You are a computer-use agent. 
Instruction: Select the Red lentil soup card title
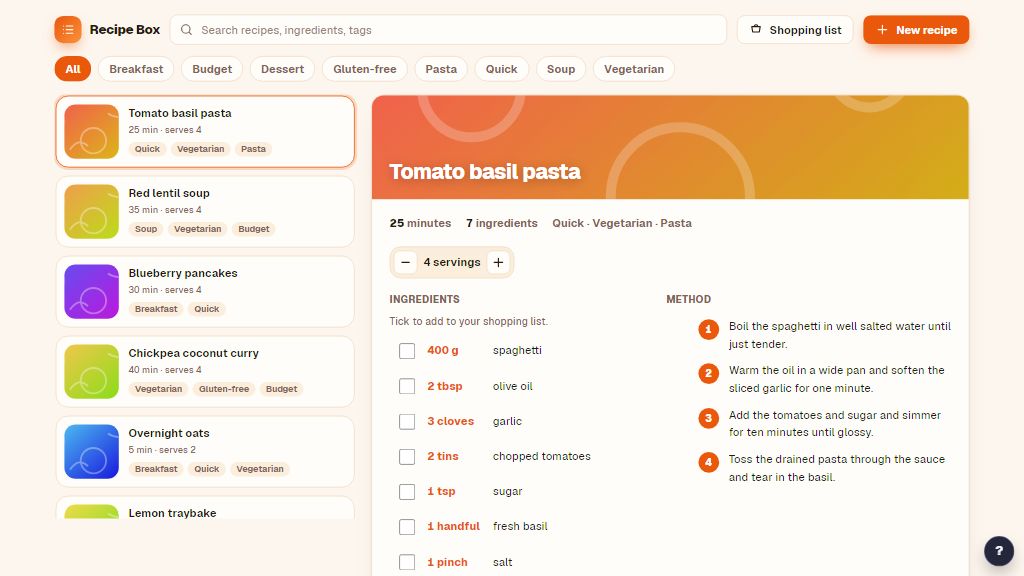[x=168, y=193]
